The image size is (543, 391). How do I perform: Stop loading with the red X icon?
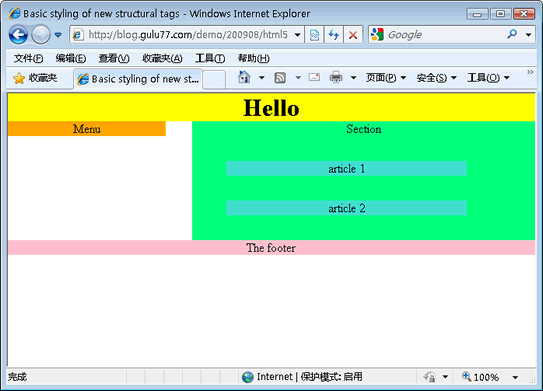[353, 35]
